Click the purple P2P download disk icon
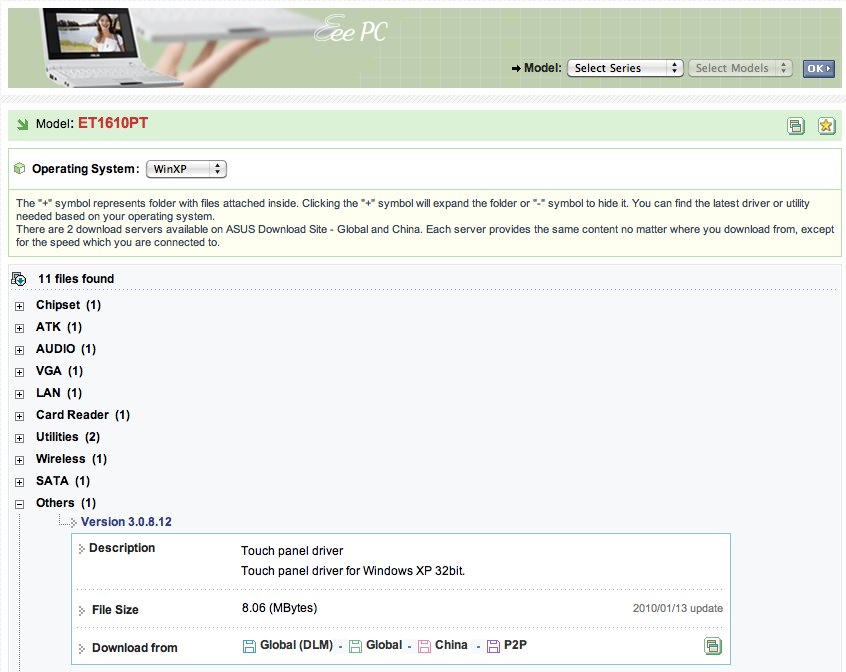The height and width of the screenshot is (672, 846). [x=493, y=646]
